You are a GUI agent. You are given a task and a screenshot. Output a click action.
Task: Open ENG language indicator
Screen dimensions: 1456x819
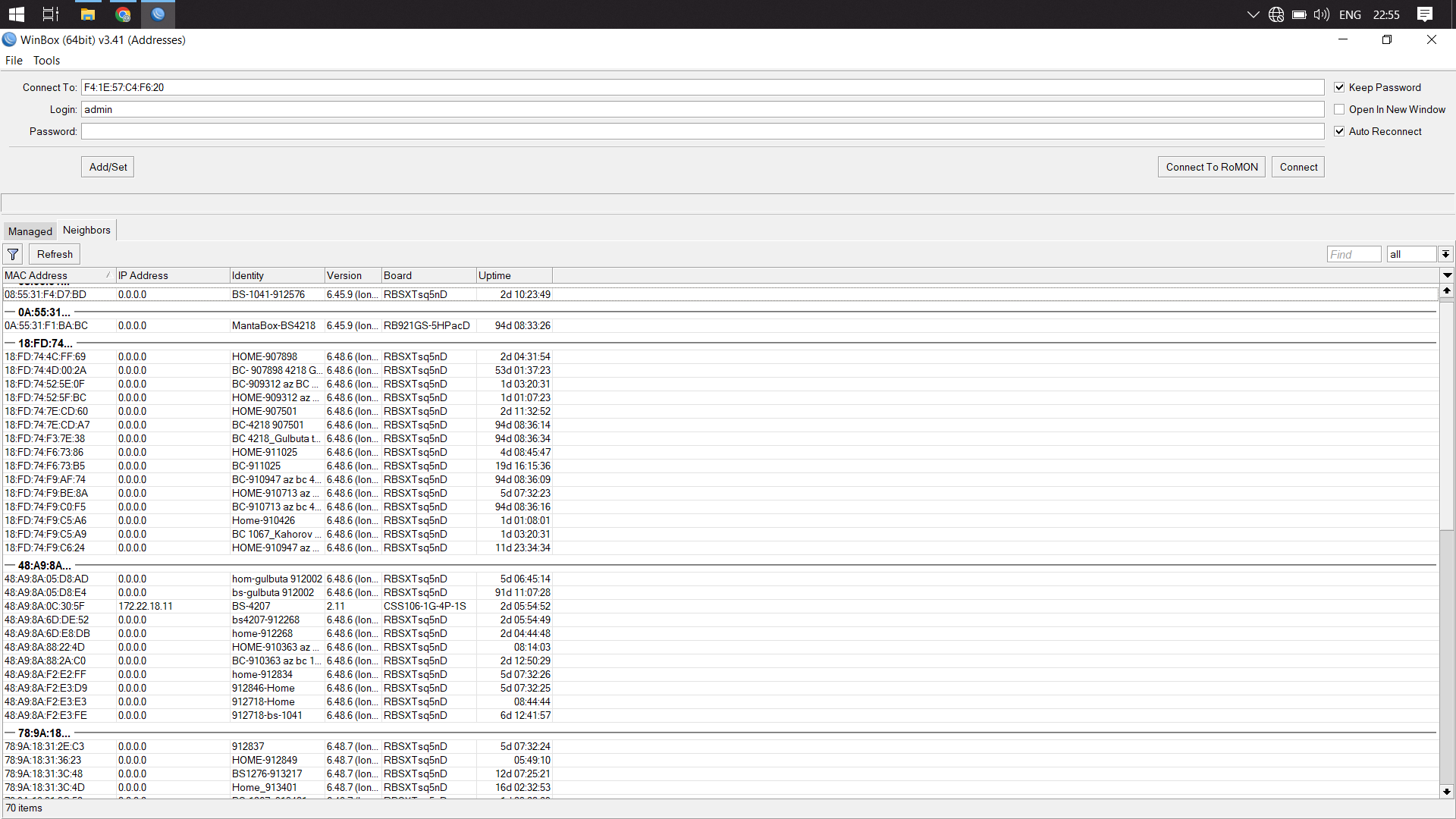1350,14
